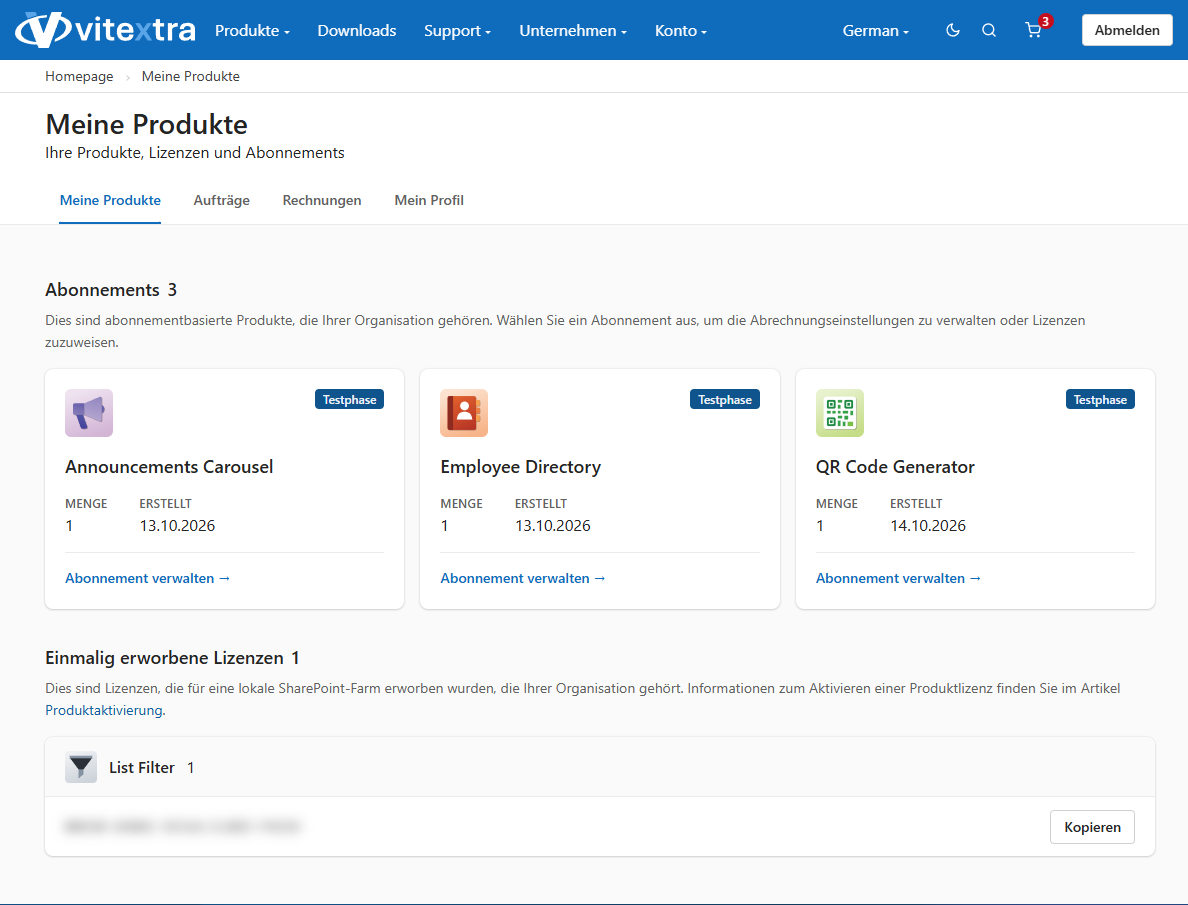Expand the Support dropdown menu
Screen dimensions: 1188x905
point(458,30)
